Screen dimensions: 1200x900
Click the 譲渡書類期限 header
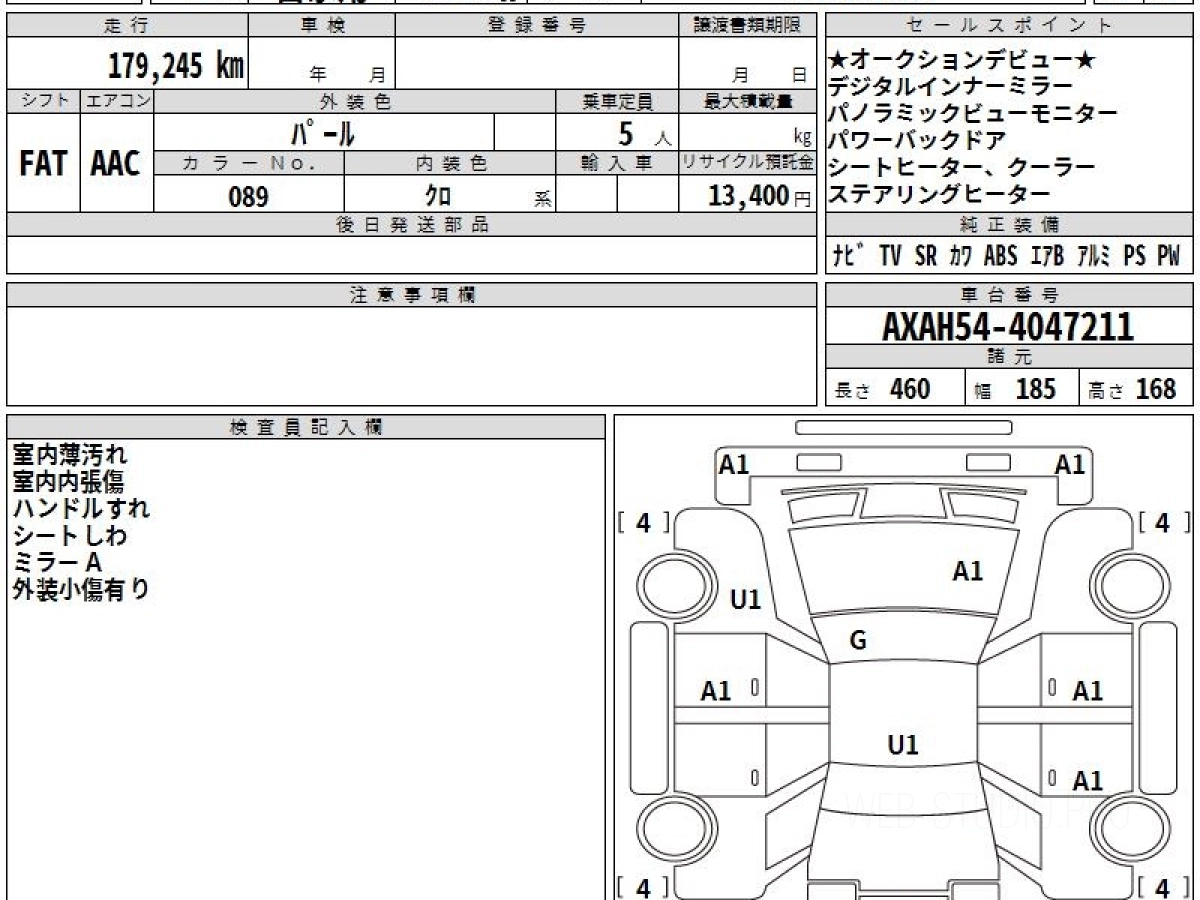click(747, 26)
